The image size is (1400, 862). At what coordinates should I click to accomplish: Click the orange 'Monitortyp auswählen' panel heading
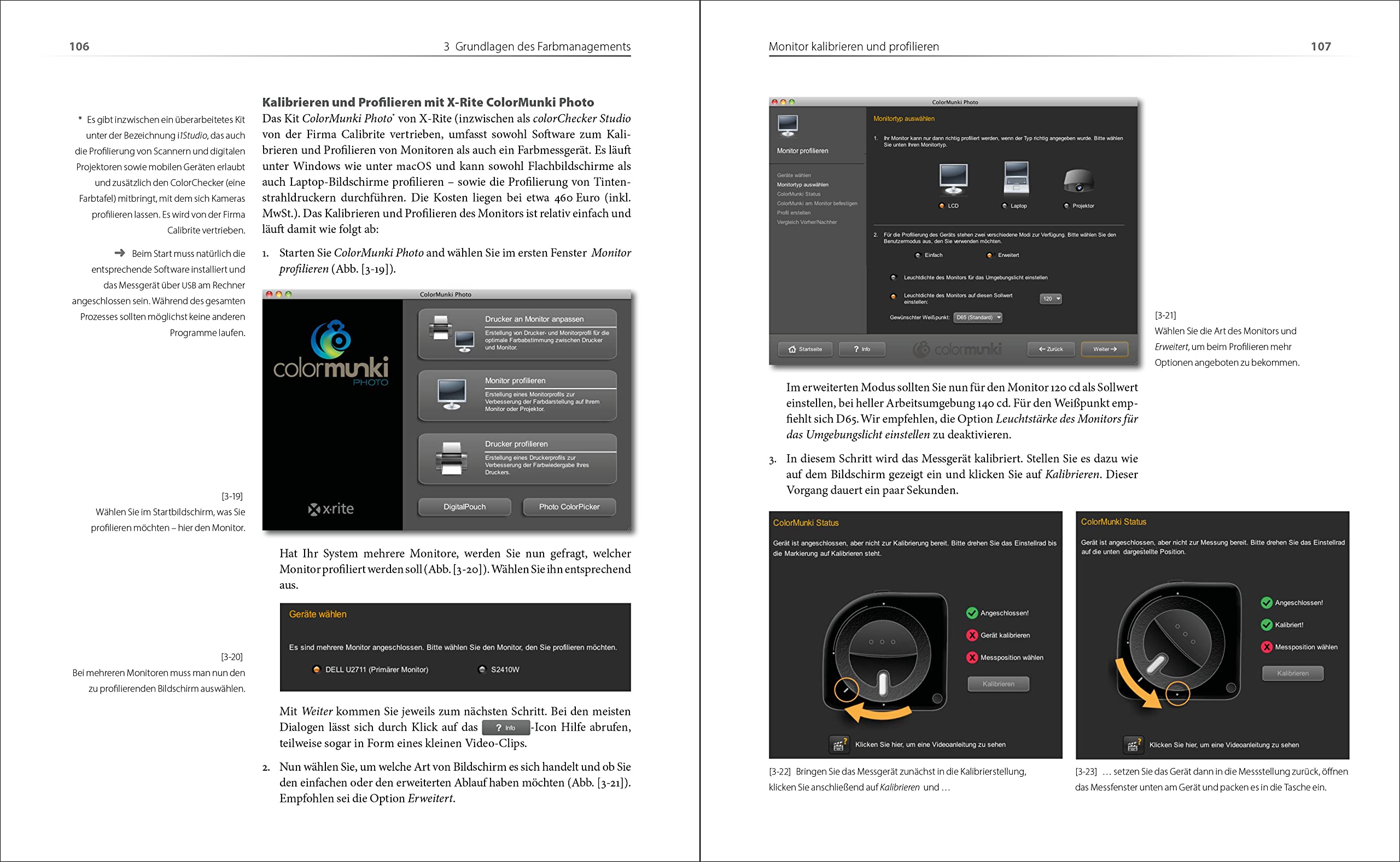(904, 119)
